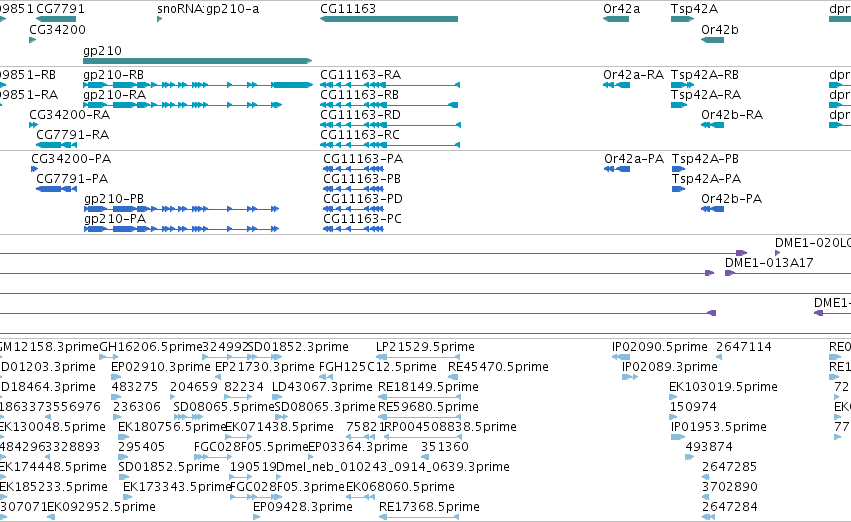
Task: Select the Or42a-PA protein feature
Action: point(617,169)
